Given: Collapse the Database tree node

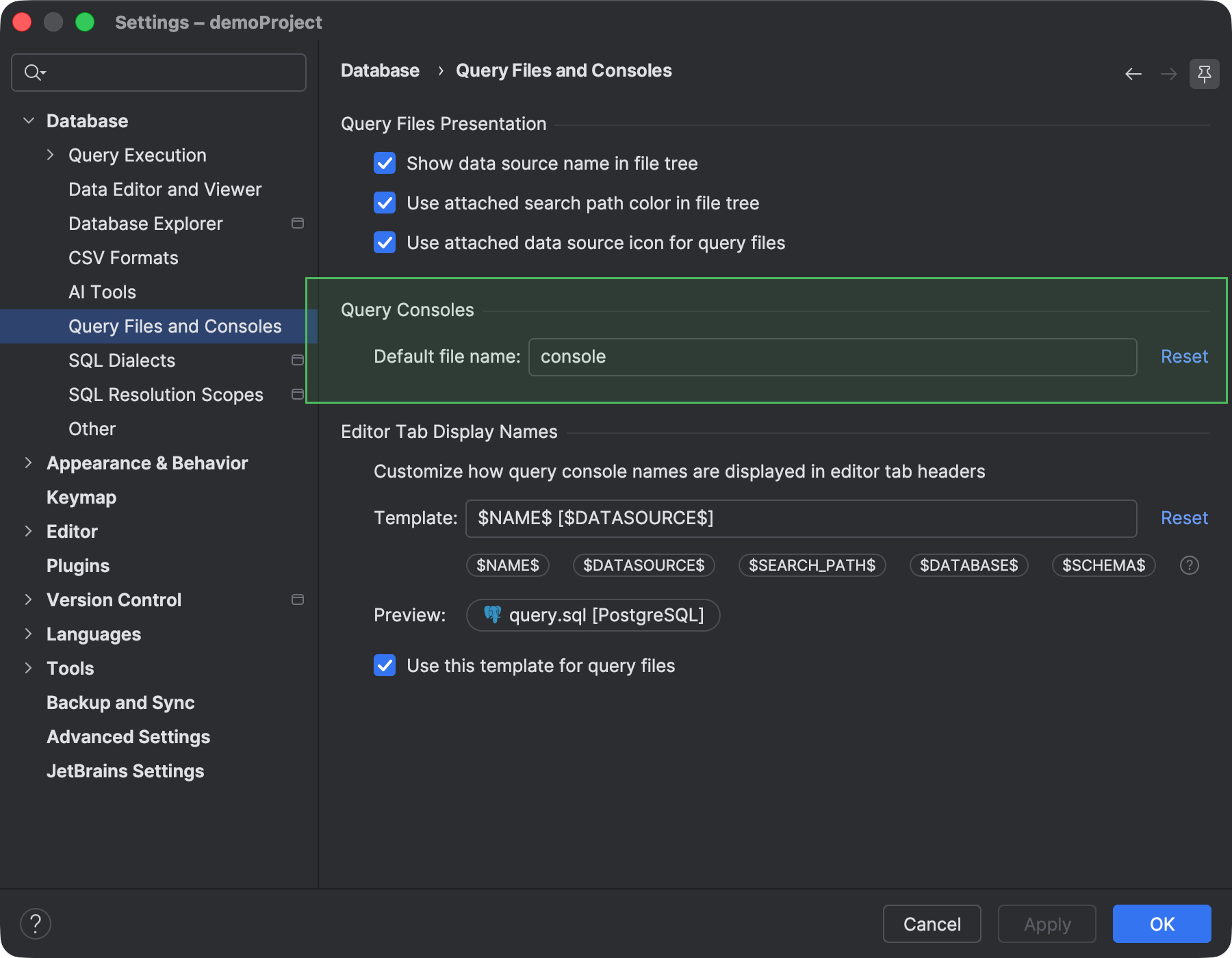Looking at the screenshot, I should (29, 120).
